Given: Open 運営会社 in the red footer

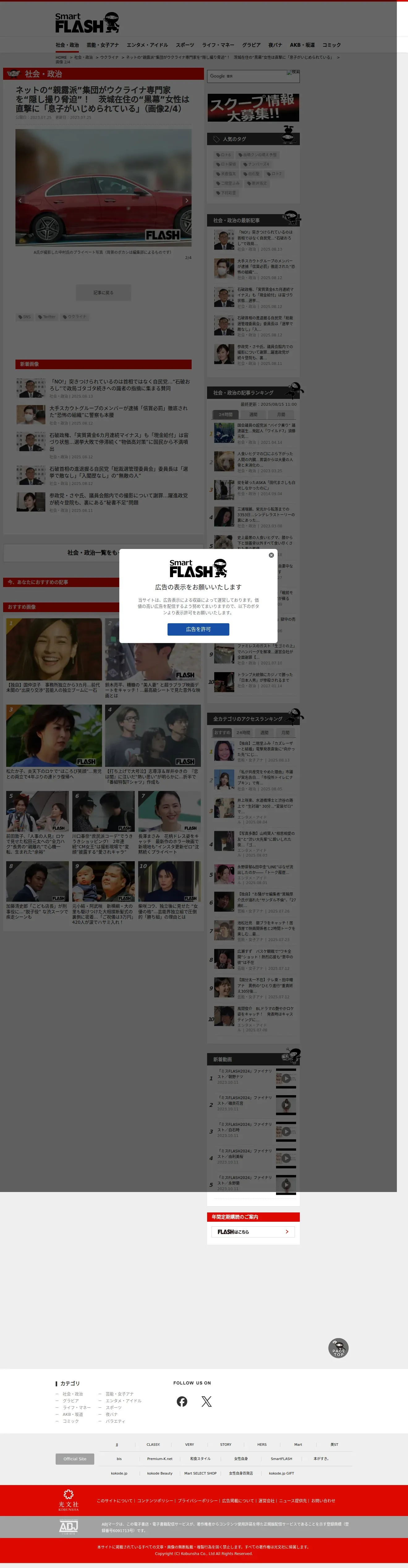Looking at the screenshot, I should 266,1501.
